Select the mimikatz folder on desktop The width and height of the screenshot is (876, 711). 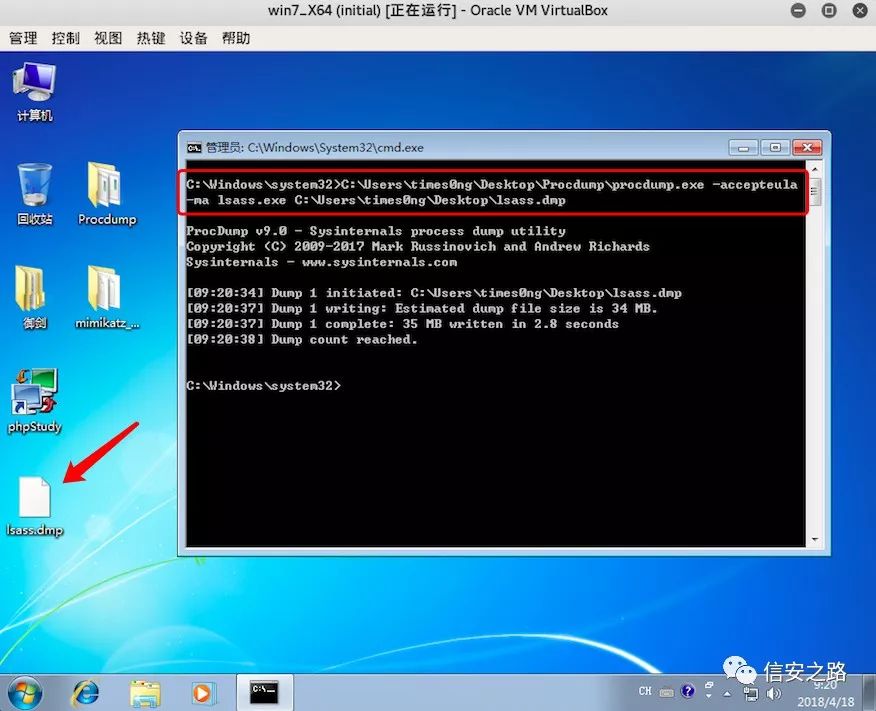[x=106, y=297]
